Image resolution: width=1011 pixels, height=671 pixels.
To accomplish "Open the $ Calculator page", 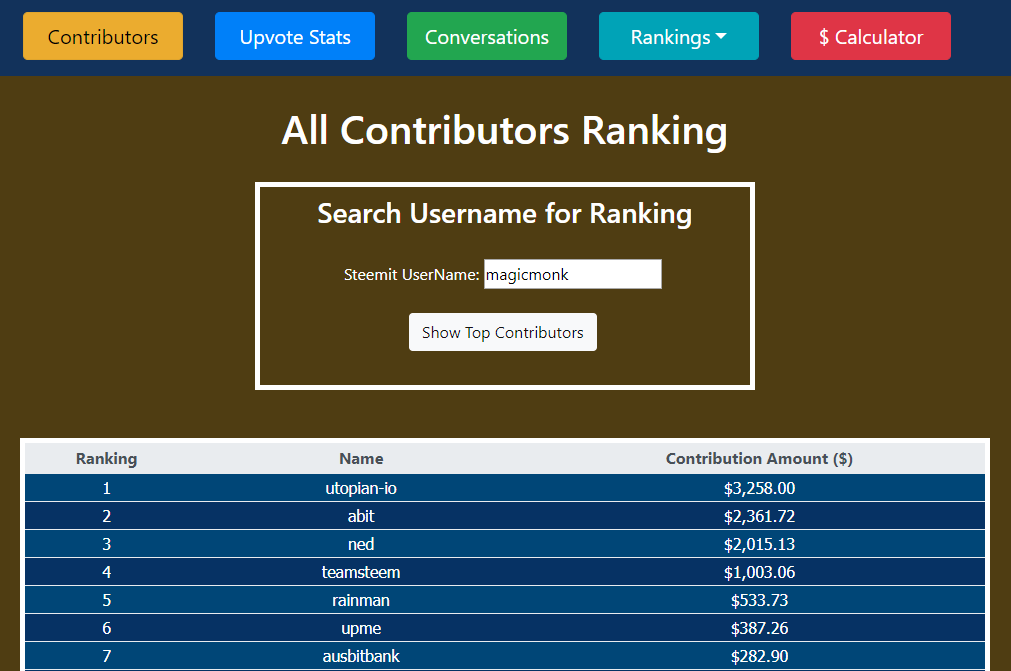I will pyautogui.click(x=870, y=36).
